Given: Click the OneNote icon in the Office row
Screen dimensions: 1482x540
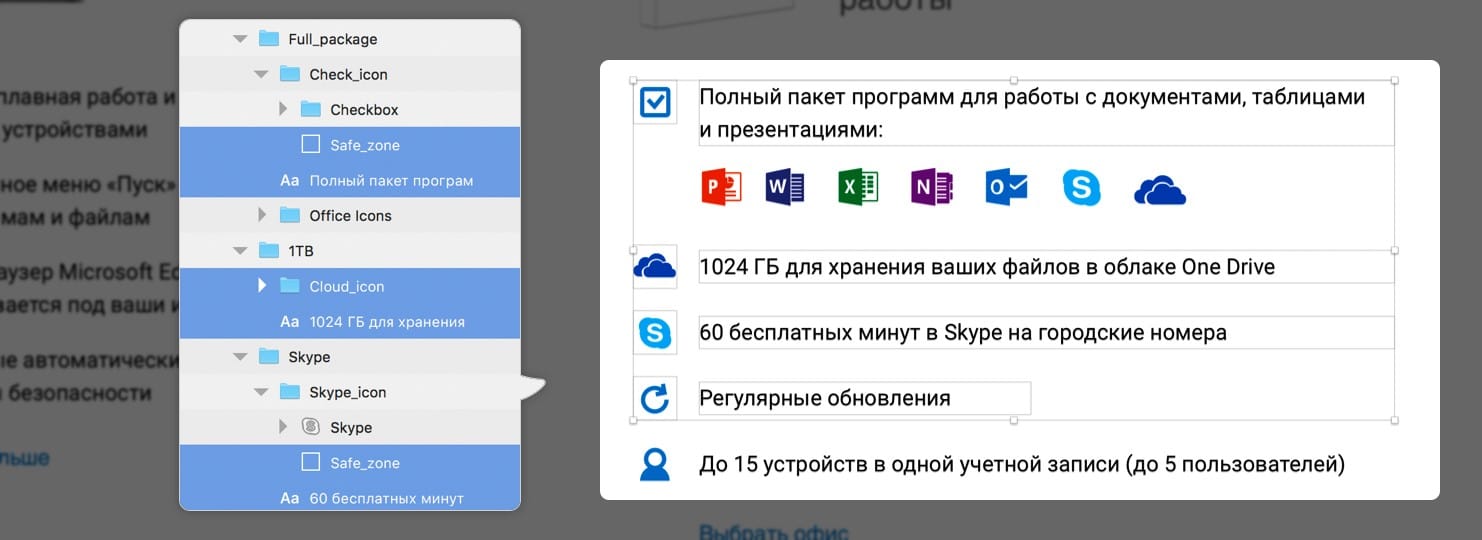Looking at the screenshot, I should tap(932, 187).
